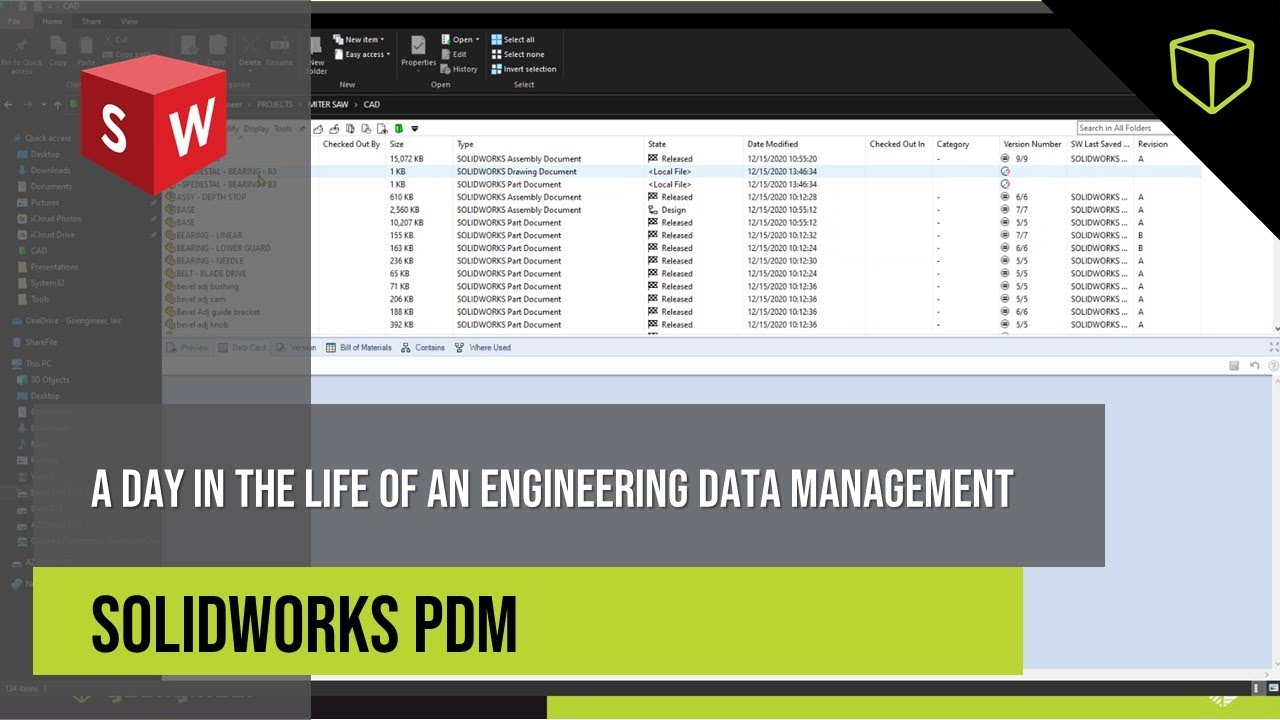This screenshot has height=720, width=1280.
Task: Click the Cut command in Clipboard group
Action: [x=115, y=40]
